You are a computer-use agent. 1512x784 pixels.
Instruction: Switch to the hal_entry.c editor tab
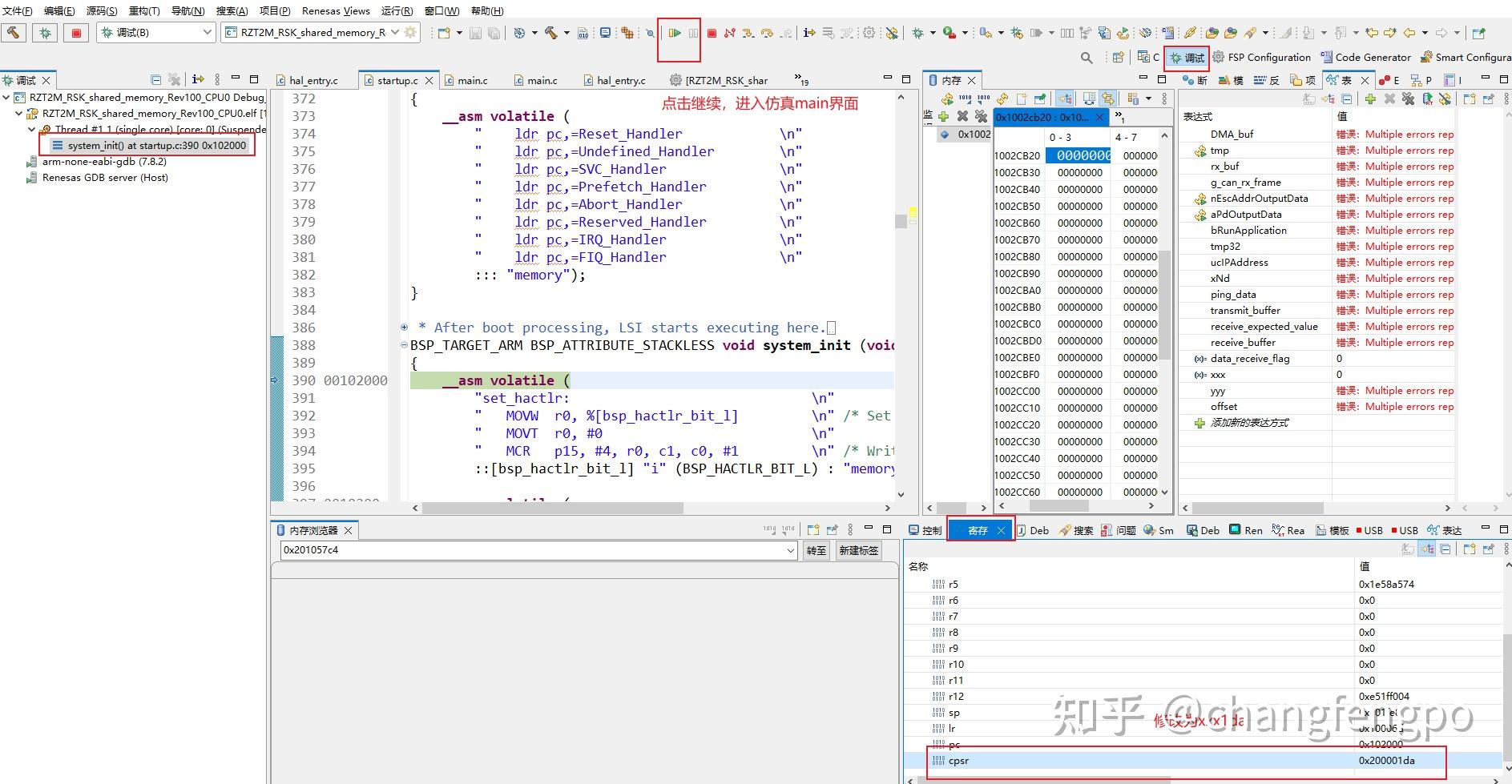(x=312, y=80)
